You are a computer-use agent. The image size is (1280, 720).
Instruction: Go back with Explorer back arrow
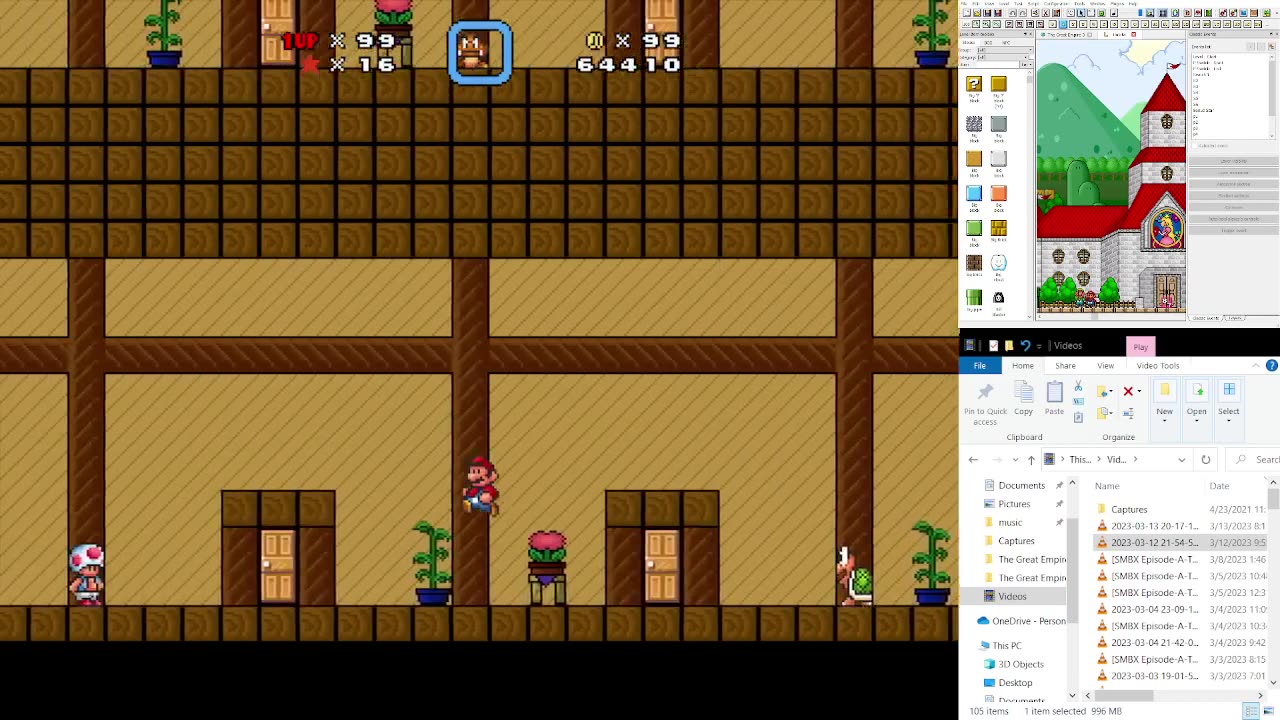(x=973, y=459)
